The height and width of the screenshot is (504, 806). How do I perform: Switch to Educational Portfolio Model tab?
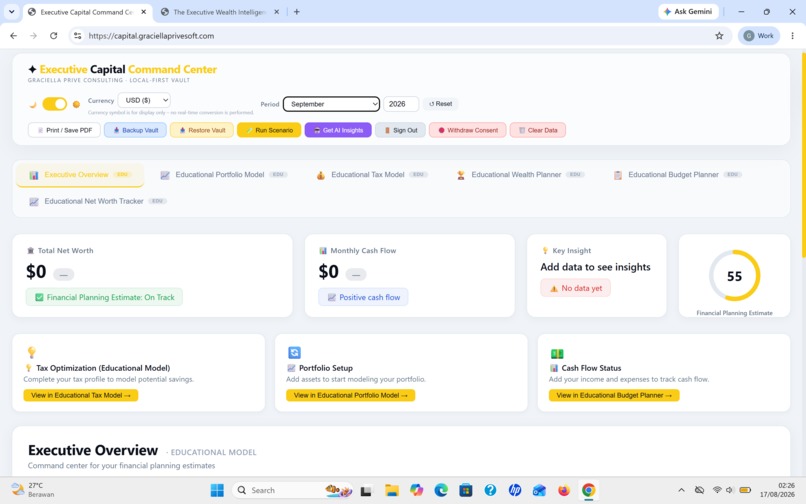pyautogui.click(x=223, y=175)
